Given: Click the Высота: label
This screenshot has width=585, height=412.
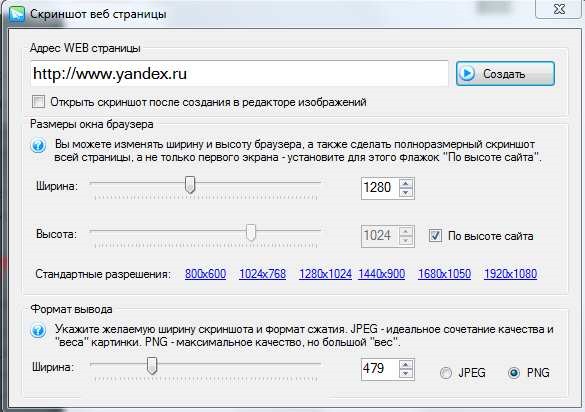Looking at the screenshot, I should coord(56,234).
